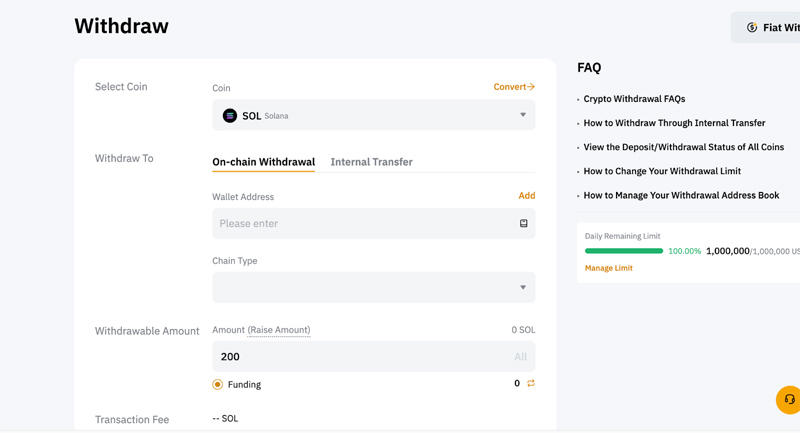800x433 pixels.
Task: Click the Funding balance value 0
Action: [517, 384]
